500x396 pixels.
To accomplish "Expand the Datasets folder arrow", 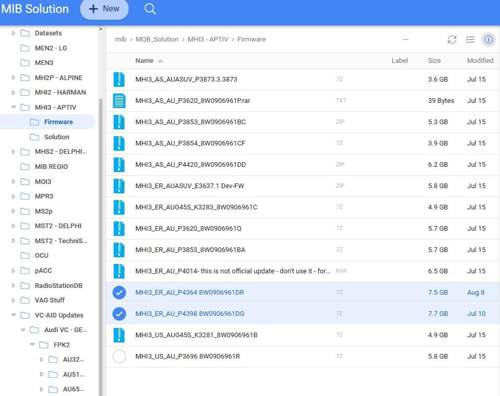I will pos(13,33).
